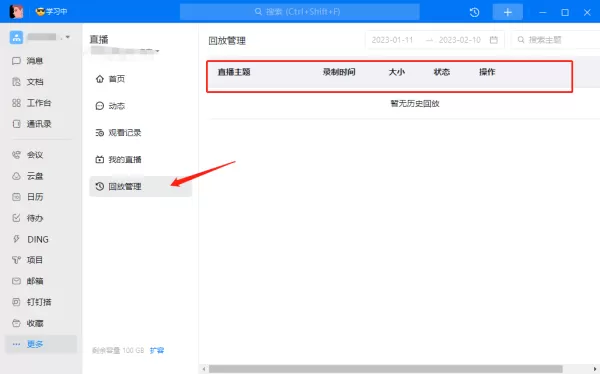The width and height of the screenshot is (600, 374).
Task: Select 回放管理 in live menu
Action: point(140,186)
